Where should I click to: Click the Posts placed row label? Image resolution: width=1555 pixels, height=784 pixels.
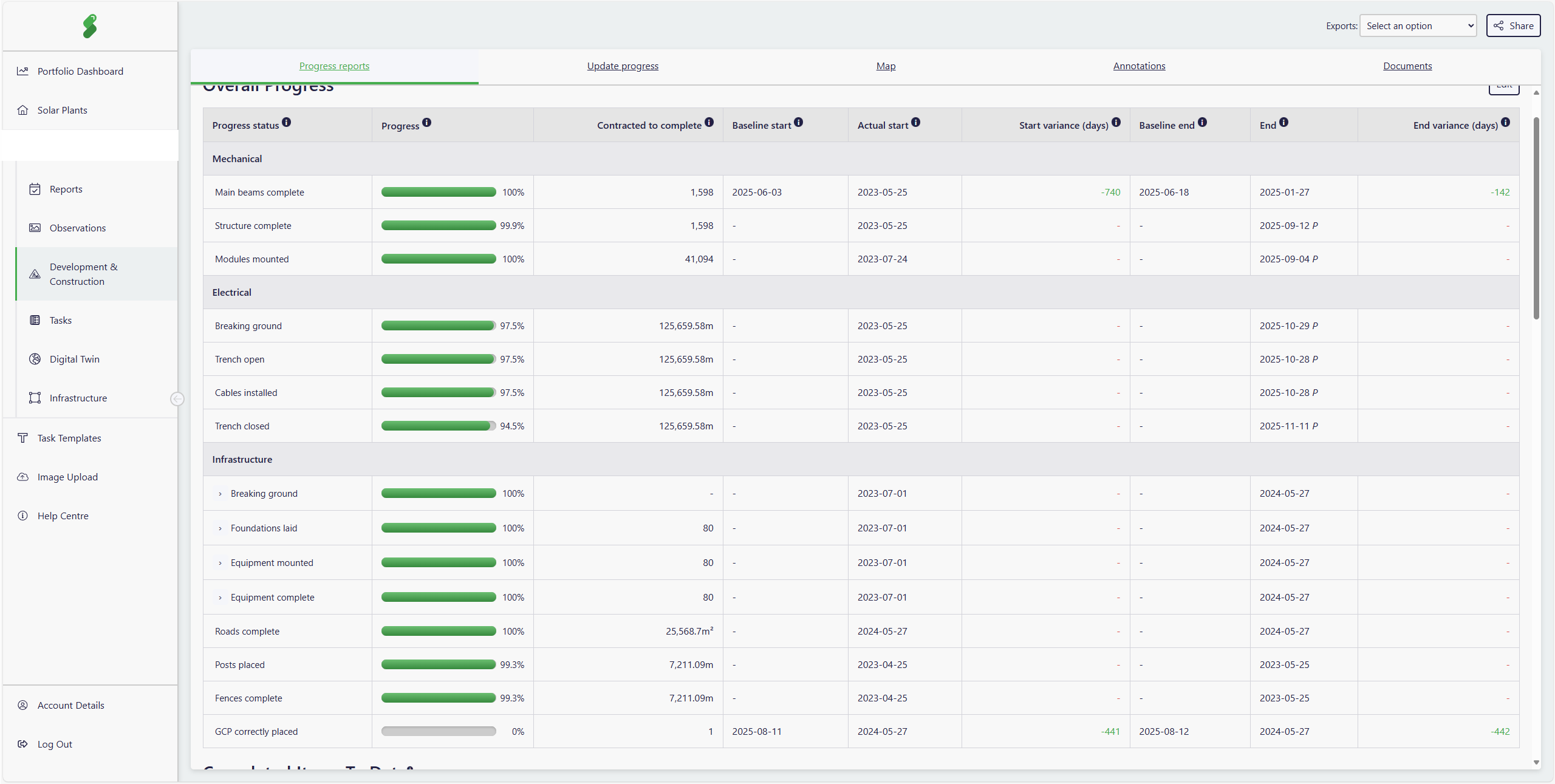coord(239,664)
